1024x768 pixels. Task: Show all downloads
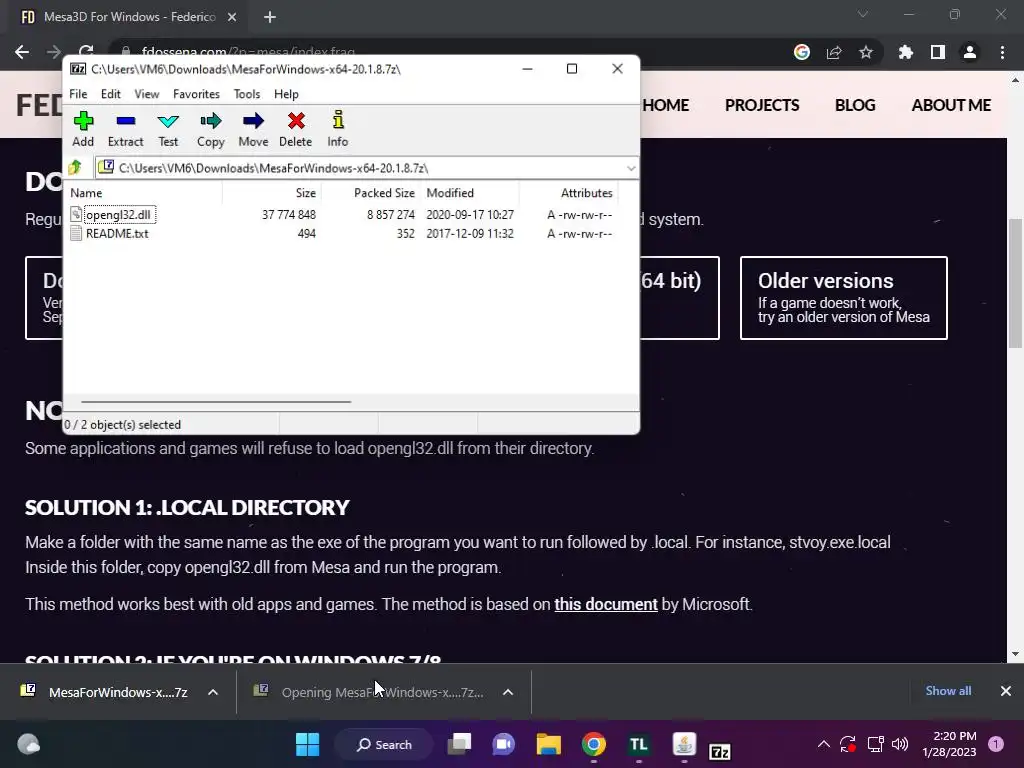[x=948, y=691]
